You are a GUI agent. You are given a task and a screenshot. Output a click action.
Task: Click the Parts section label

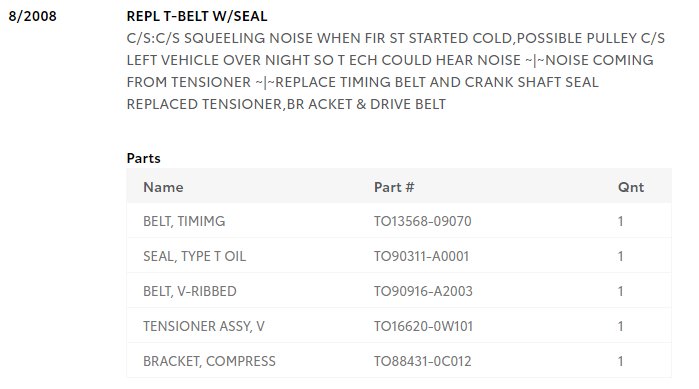(144, 158)
